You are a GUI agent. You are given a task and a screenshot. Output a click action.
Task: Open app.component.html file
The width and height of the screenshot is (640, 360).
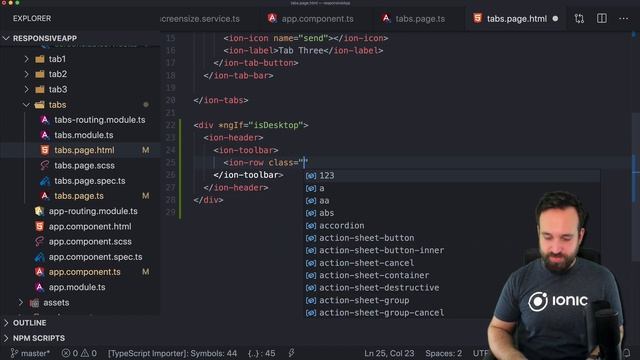tap(90, 227)
